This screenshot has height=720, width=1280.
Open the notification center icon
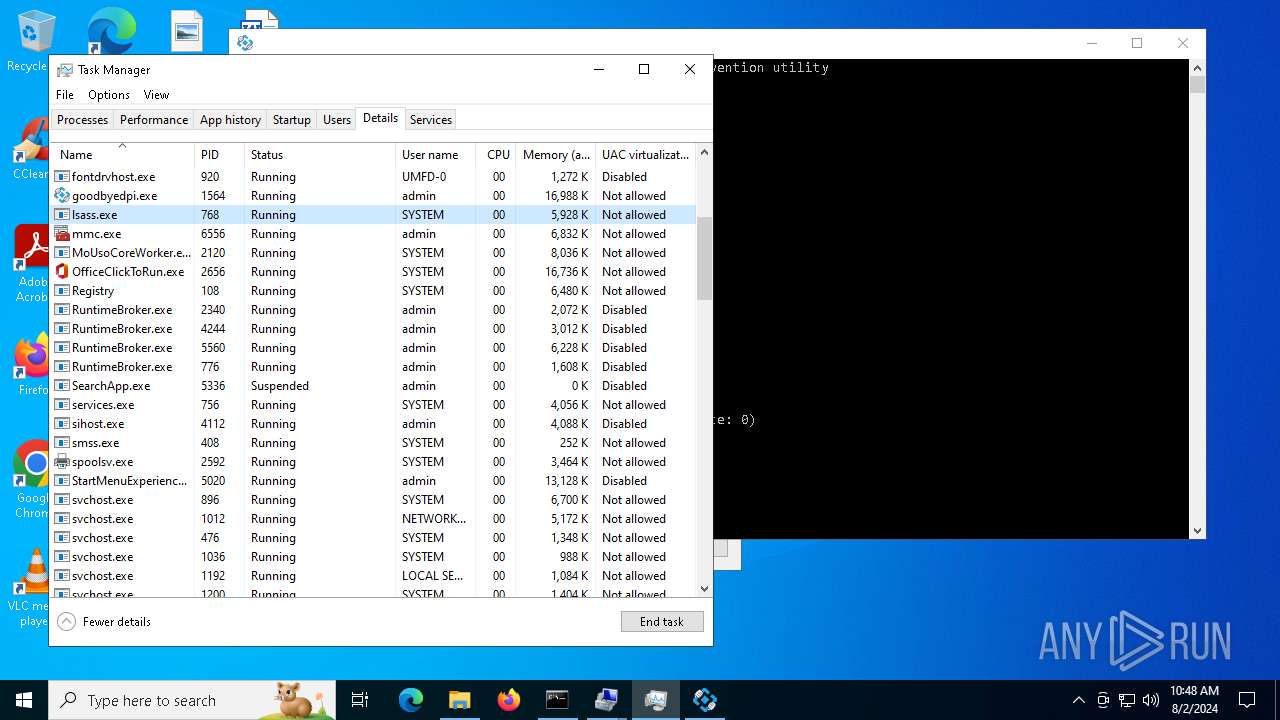coord(1247,700)
